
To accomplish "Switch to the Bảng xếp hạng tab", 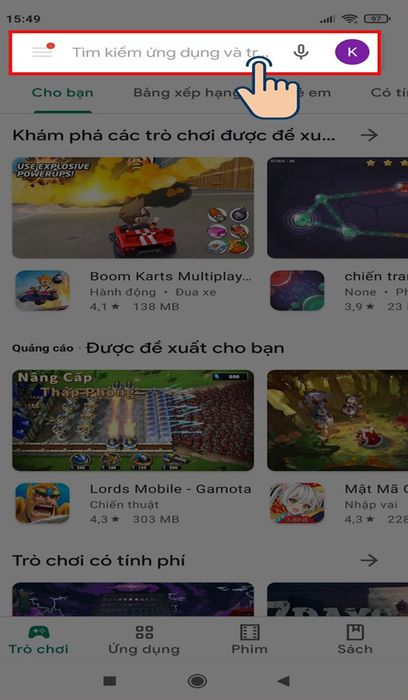I will (187, 93).
